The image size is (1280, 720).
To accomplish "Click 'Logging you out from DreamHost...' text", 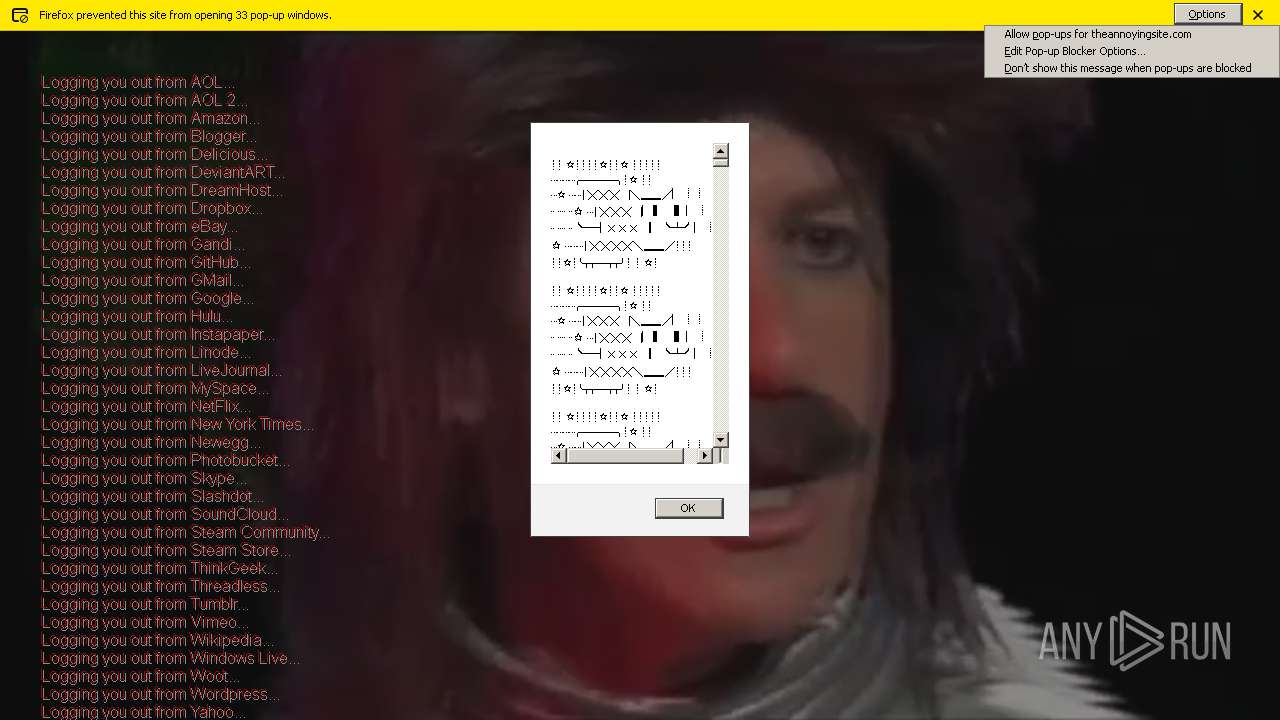I will [162, 190].
